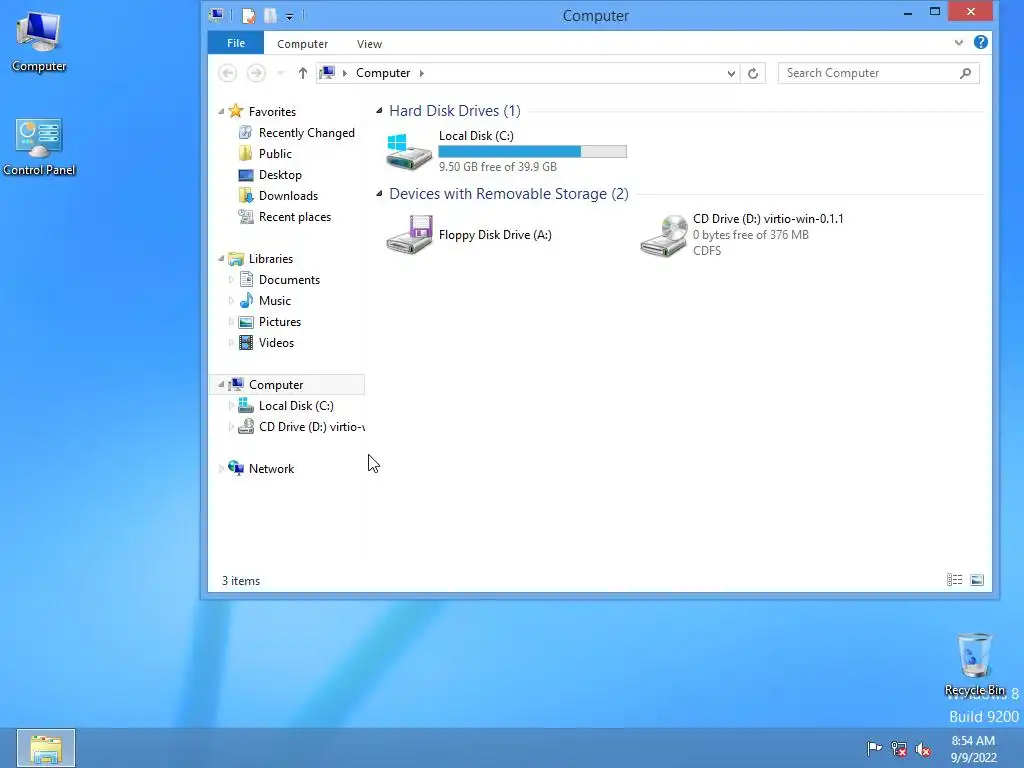Screen dimensions: 1024x768
Task: Select the Control Panel desktop icon
Action: (x=39, y=146)
